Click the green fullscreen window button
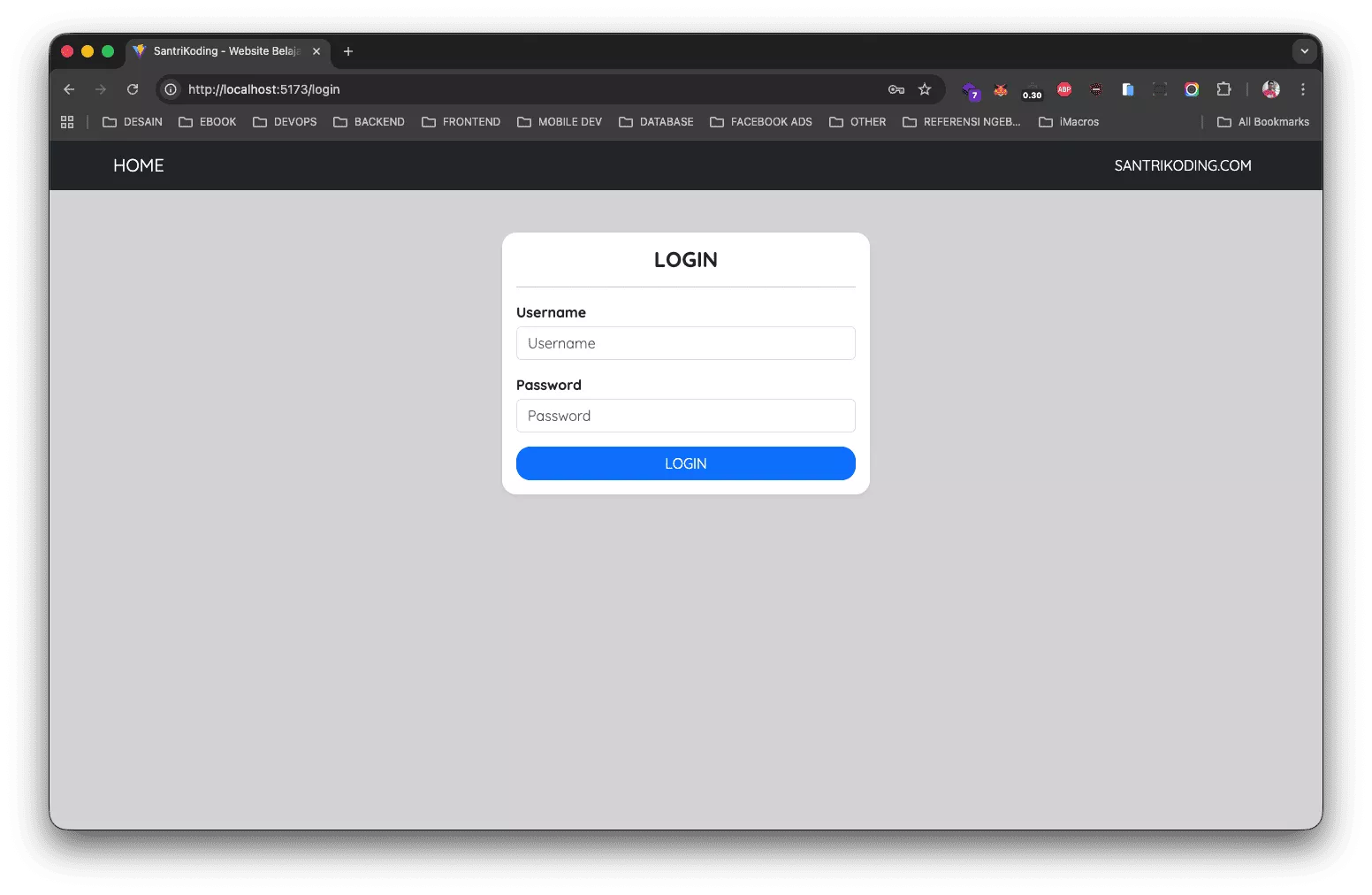The width and height of the screenshot is (1372, 895). tap(108, 51)
